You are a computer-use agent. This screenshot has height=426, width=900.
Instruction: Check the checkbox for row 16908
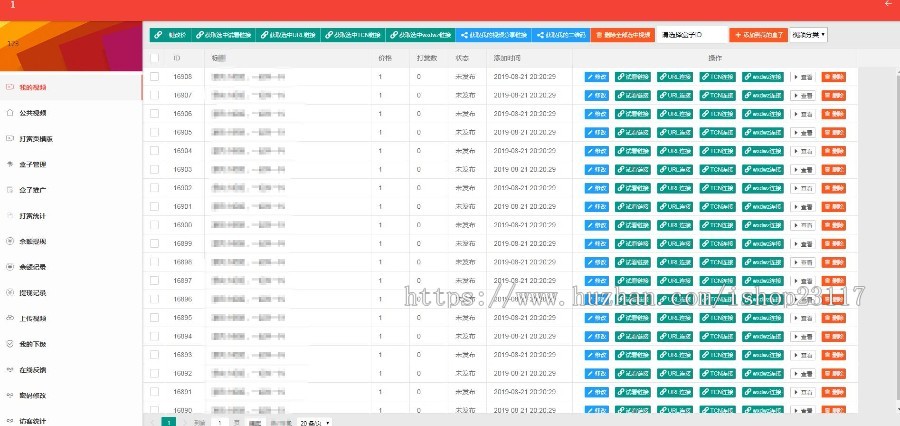pyautogui.click(x=154, y=76)
